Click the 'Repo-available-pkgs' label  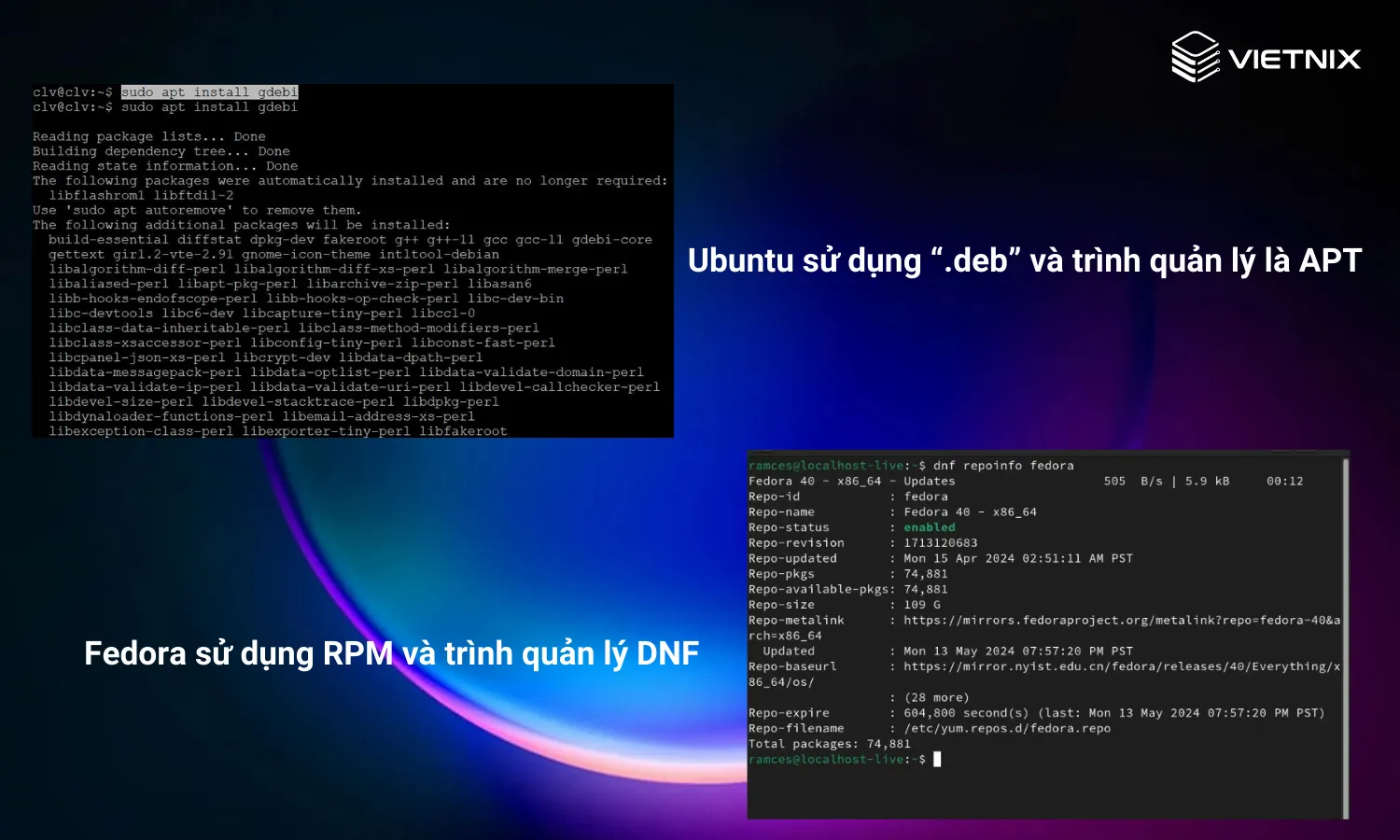[819, 590]
